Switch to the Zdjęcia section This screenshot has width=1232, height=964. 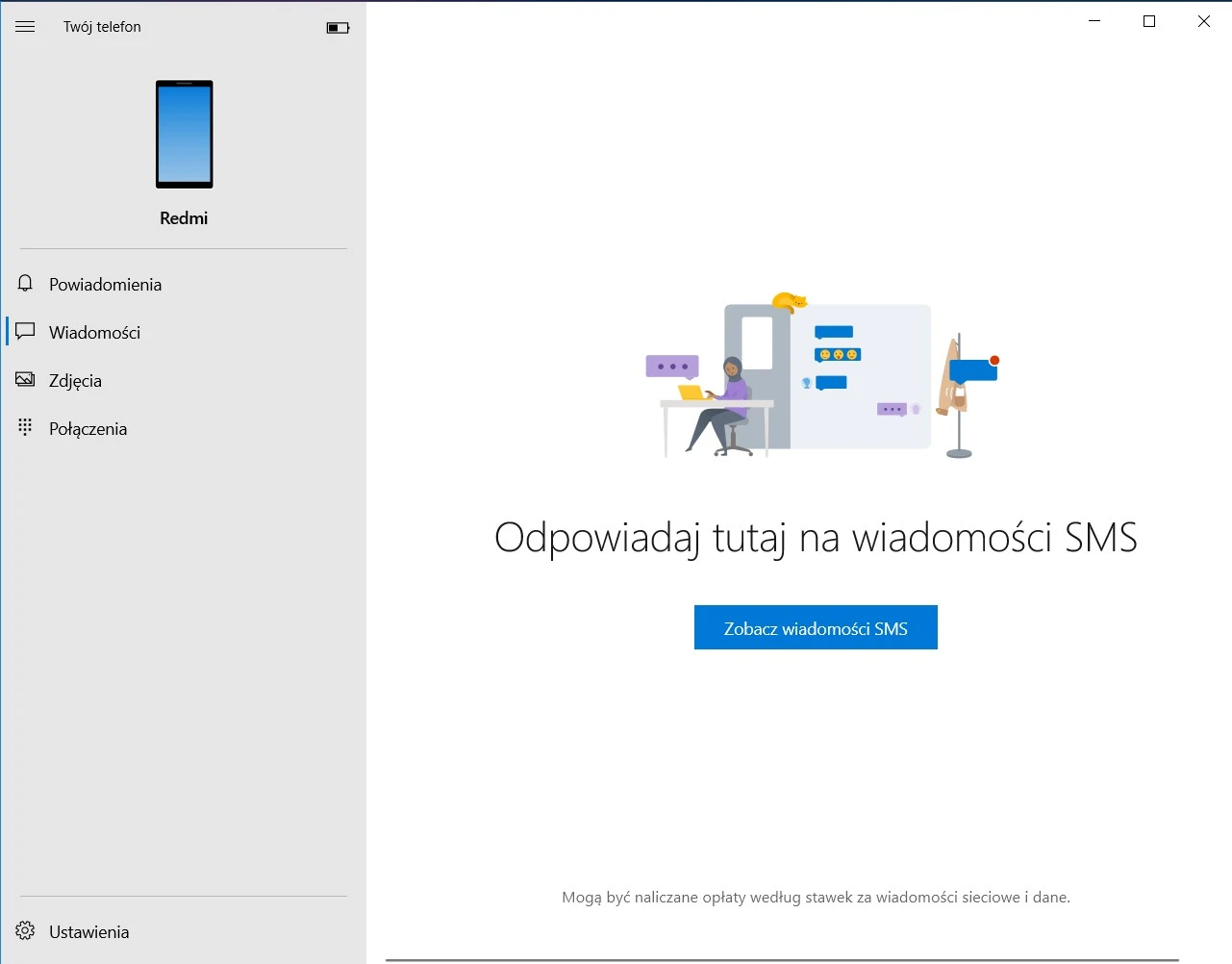point(76,381)
